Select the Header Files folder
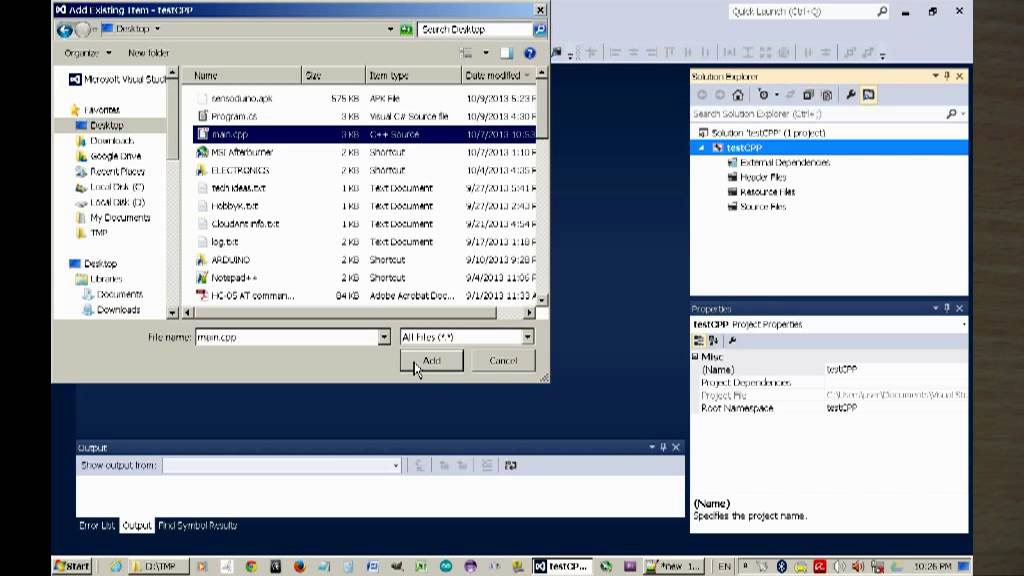The height and width of the screenshot is (576, 1024). click(x=763, y=178)
